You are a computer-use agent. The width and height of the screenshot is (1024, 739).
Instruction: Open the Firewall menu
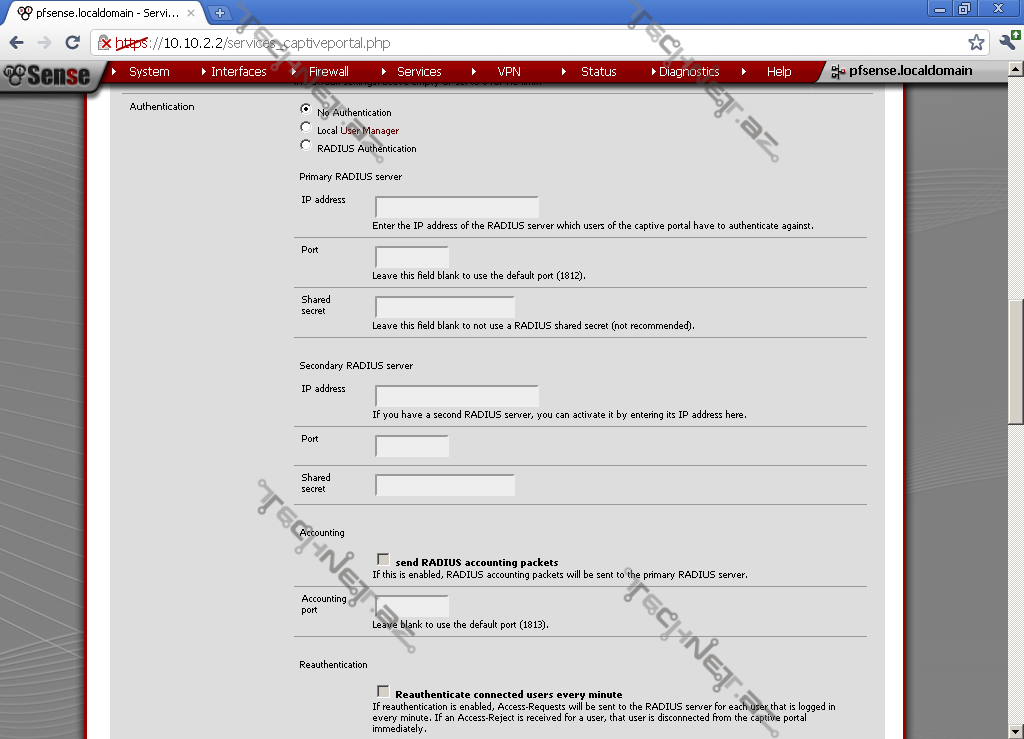point(328,72)
